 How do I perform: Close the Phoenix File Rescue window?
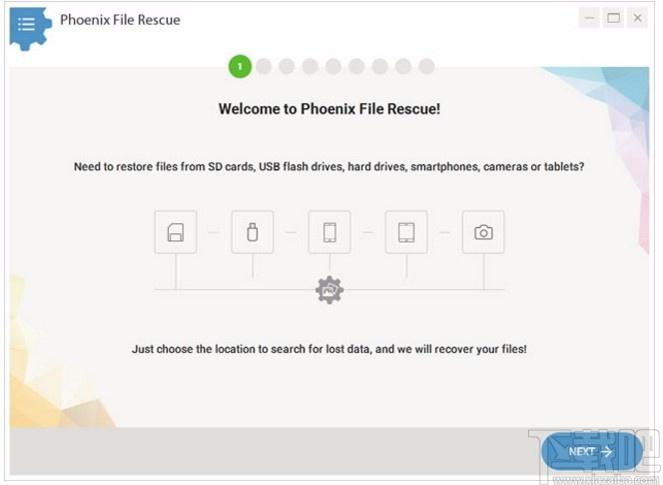(637, 18)
